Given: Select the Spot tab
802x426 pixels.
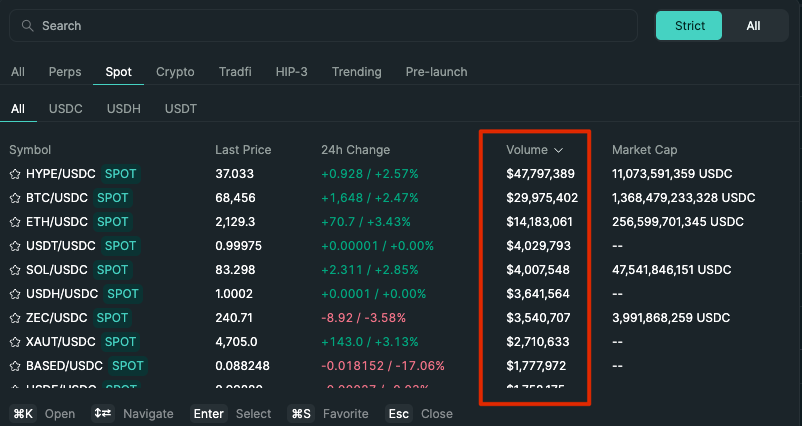Looking at the screenshot, I should point(119,72).
